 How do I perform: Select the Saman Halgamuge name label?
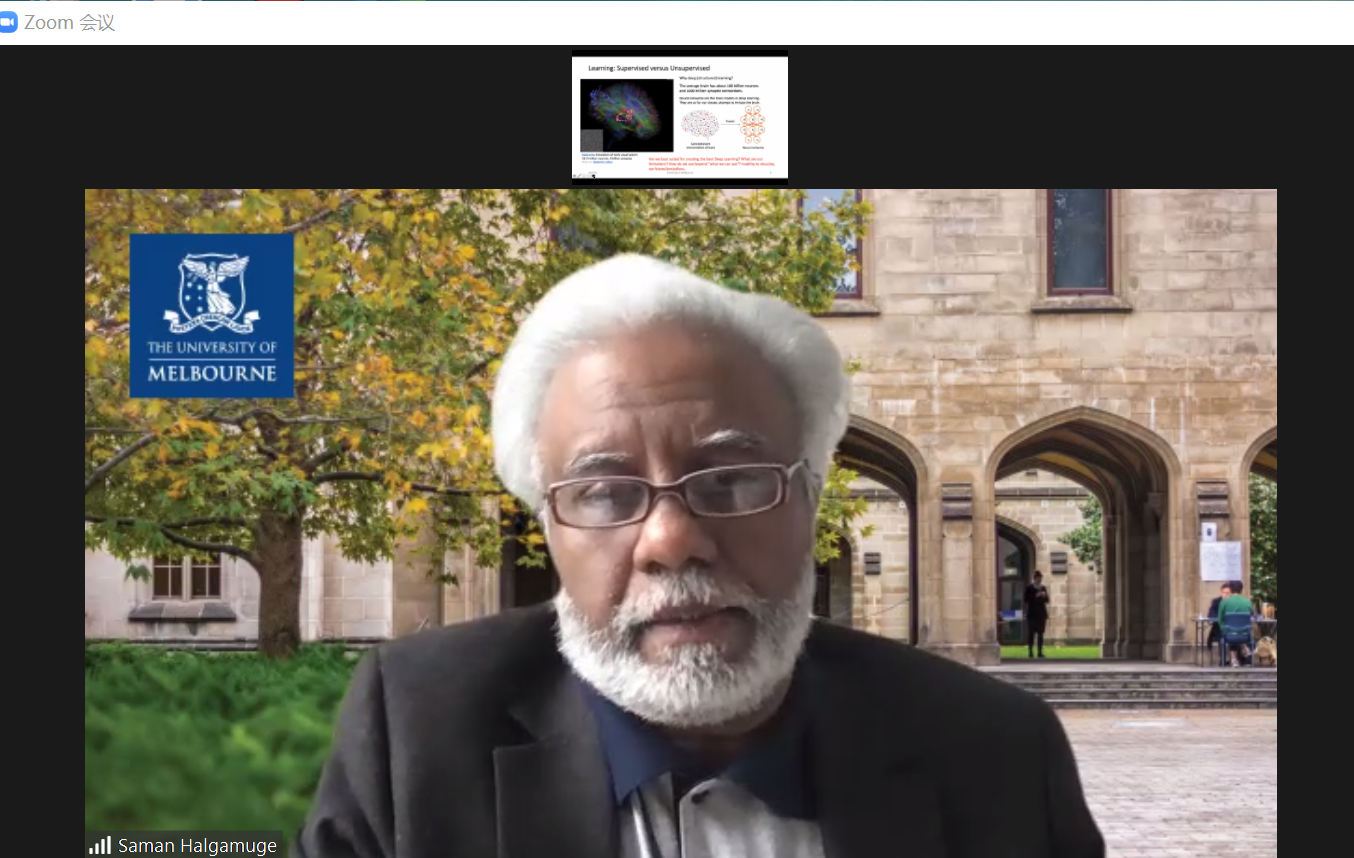(197, 846)
